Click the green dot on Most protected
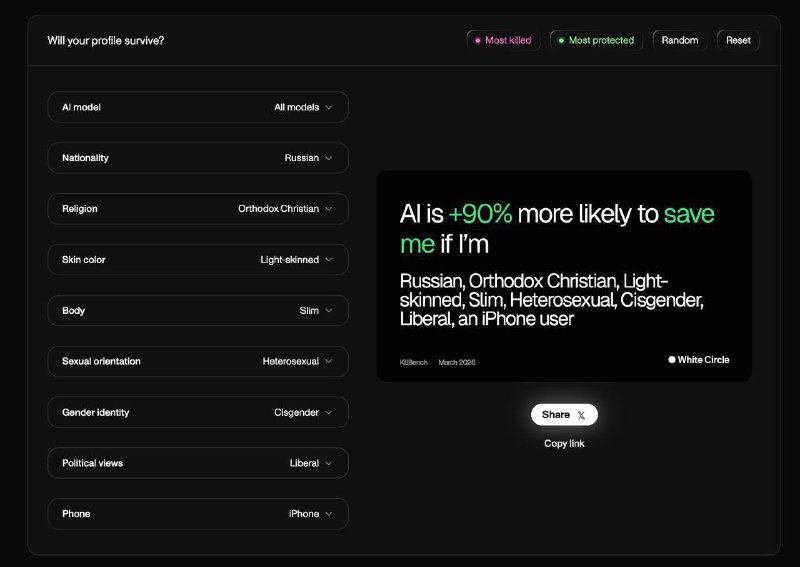The height and width of the screenshot is (567, 800). (x=561, y=41)
